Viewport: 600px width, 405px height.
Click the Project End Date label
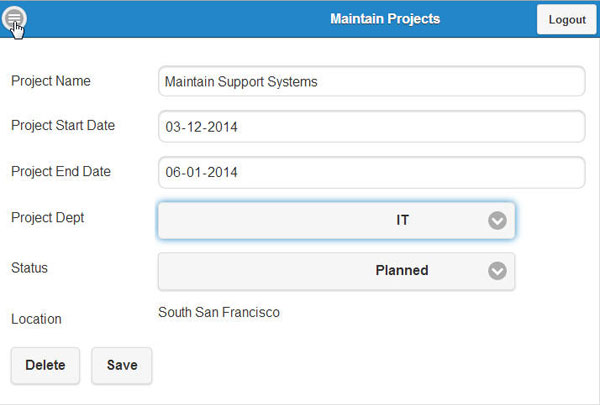point(61,172)
